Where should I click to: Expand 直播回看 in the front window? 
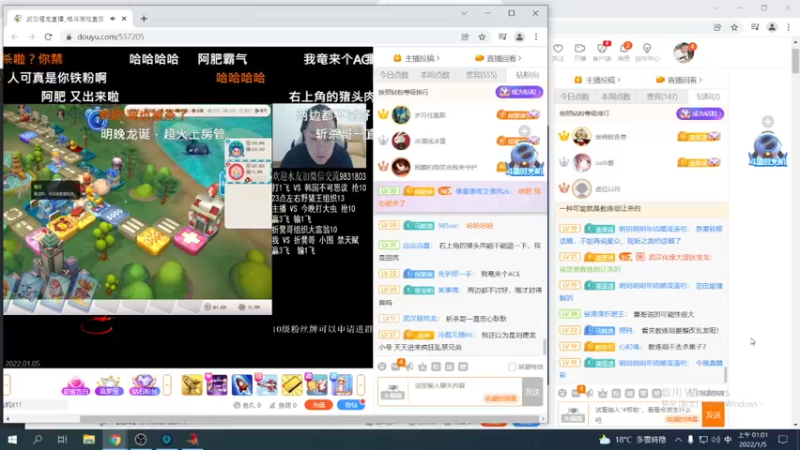click(x=498, y=58)
